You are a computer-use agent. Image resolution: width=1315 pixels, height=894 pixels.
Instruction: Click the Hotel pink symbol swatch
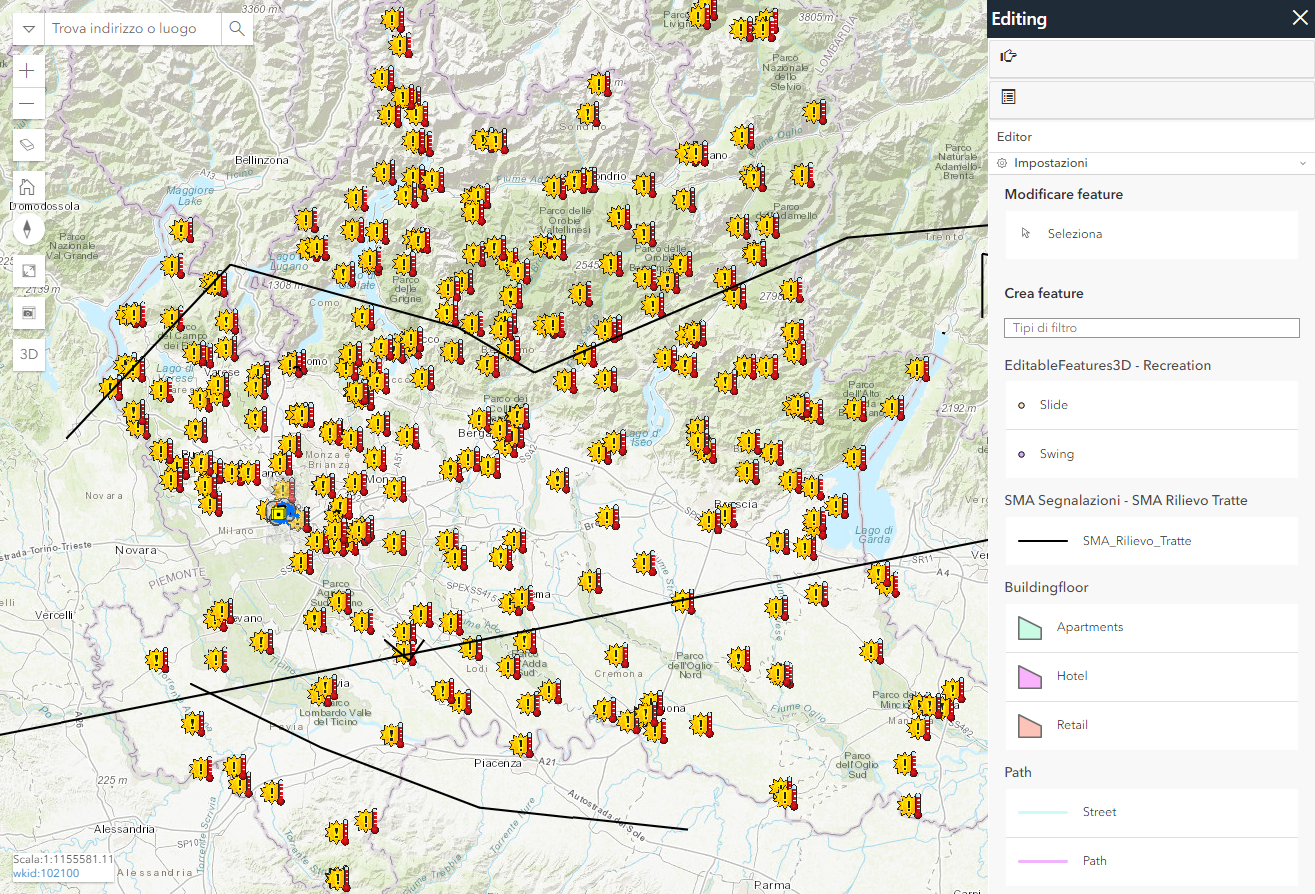[1030, 677]
